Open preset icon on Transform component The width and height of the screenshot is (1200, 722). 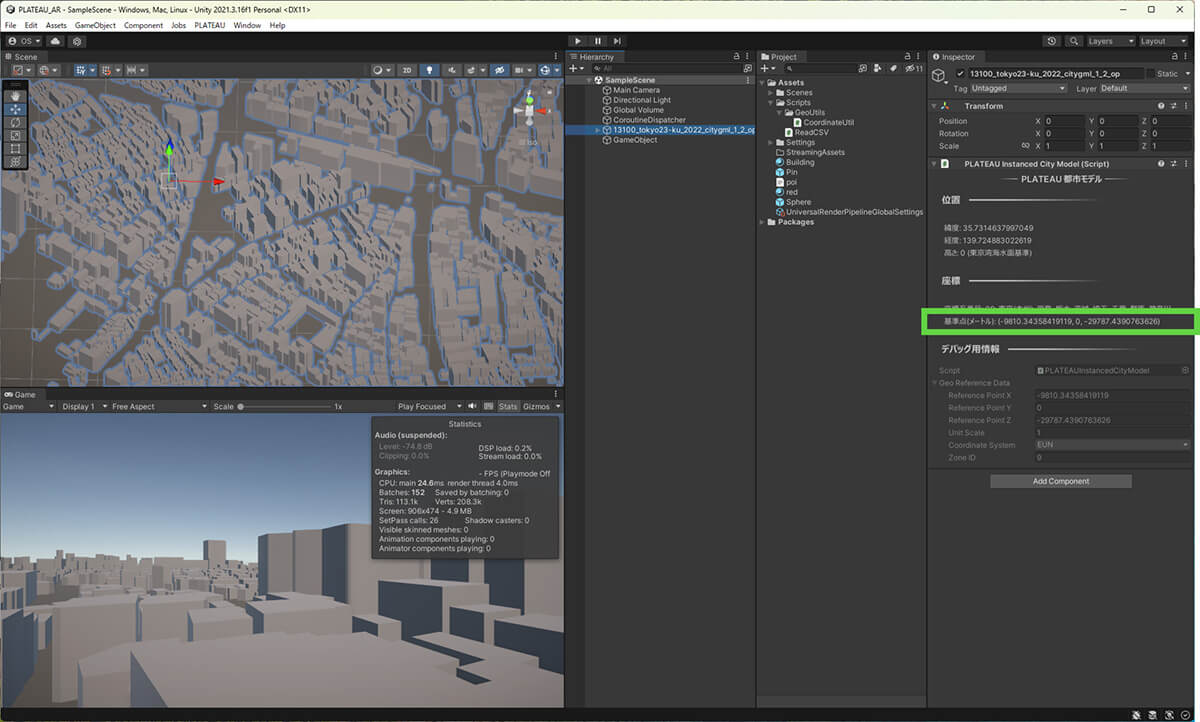1173,106
